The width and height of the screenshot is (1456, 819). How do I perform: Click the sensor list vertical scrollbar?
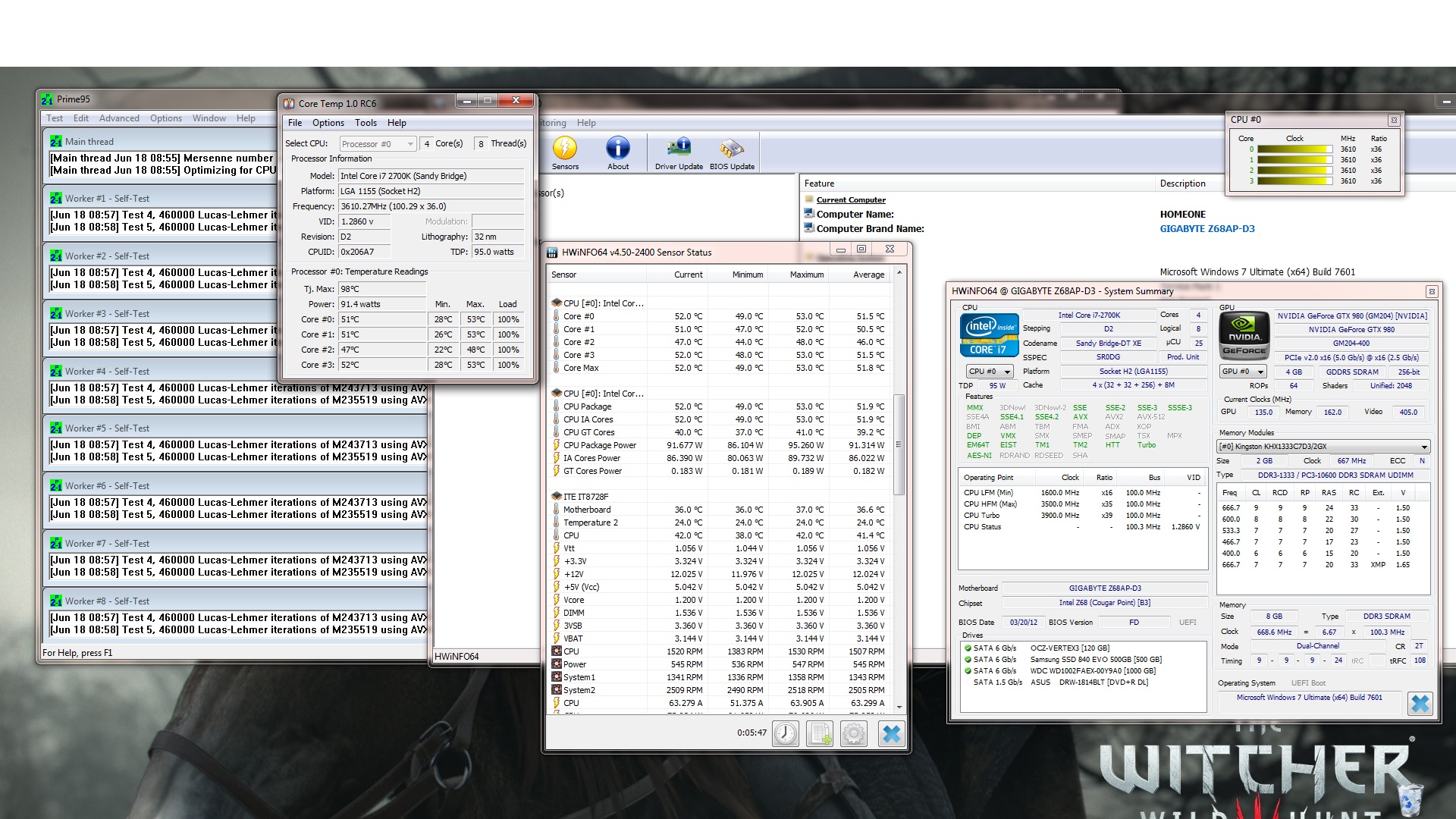(x=899, y=444)
